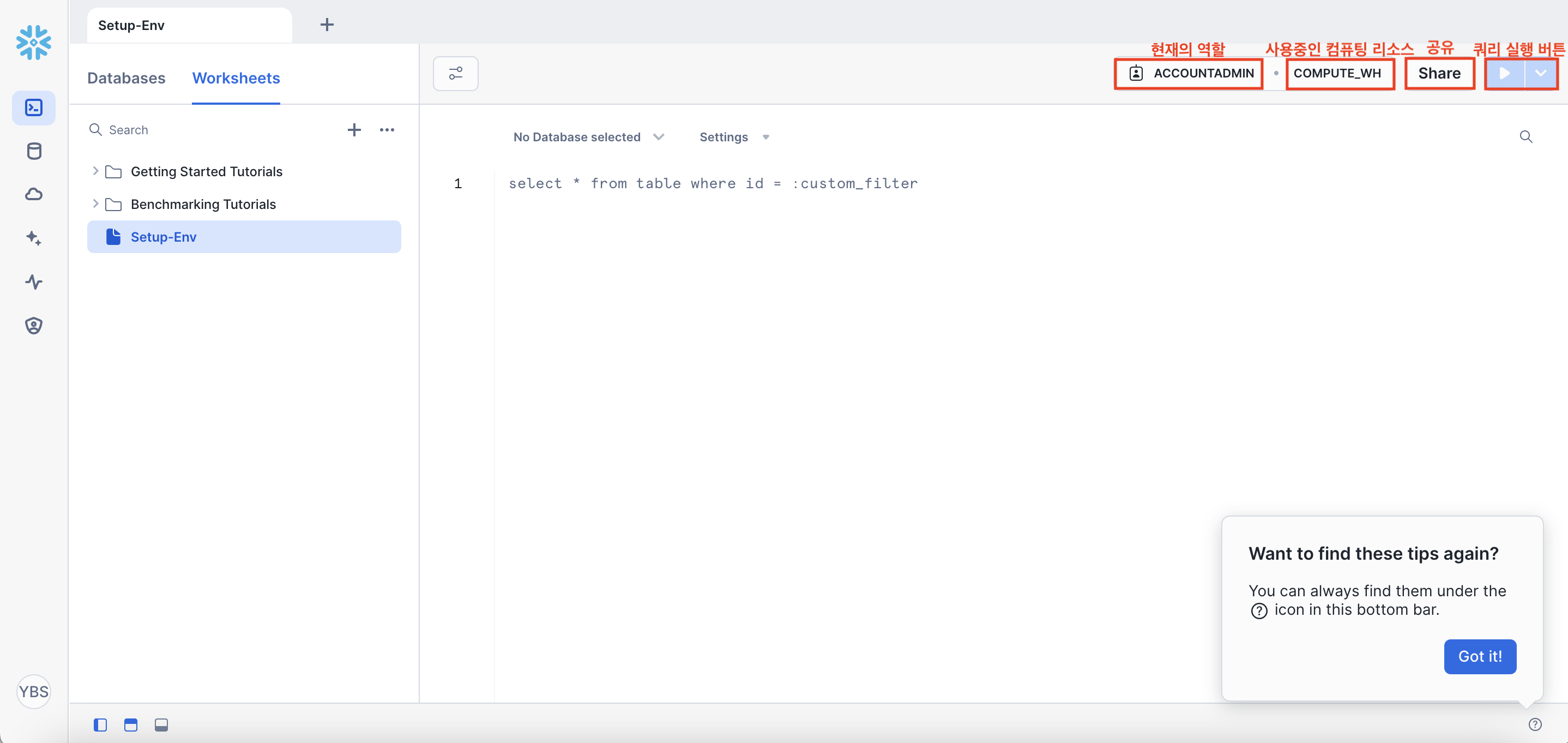Open the Admin shield icon
Image resolution: width=1568 pixels, height=743 pixels.
coord(34,326)
